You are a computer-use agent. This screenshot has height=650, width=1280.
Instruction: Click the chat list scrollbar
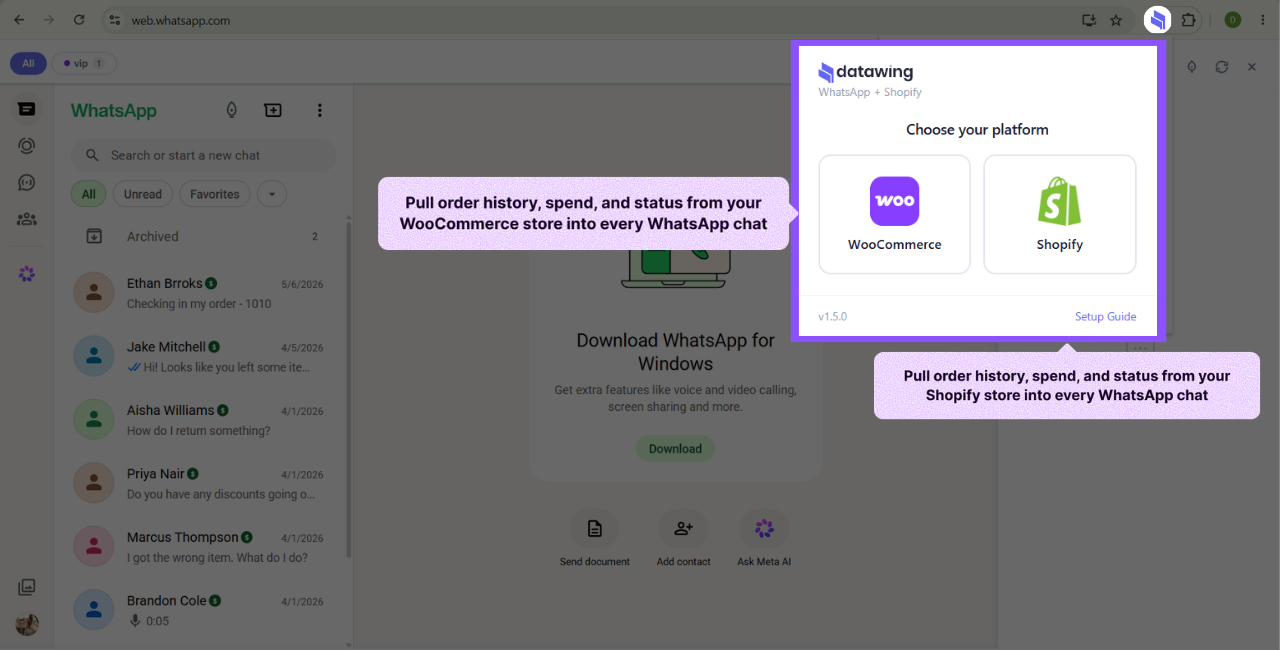pyautogui.click(x=348, y=390)
